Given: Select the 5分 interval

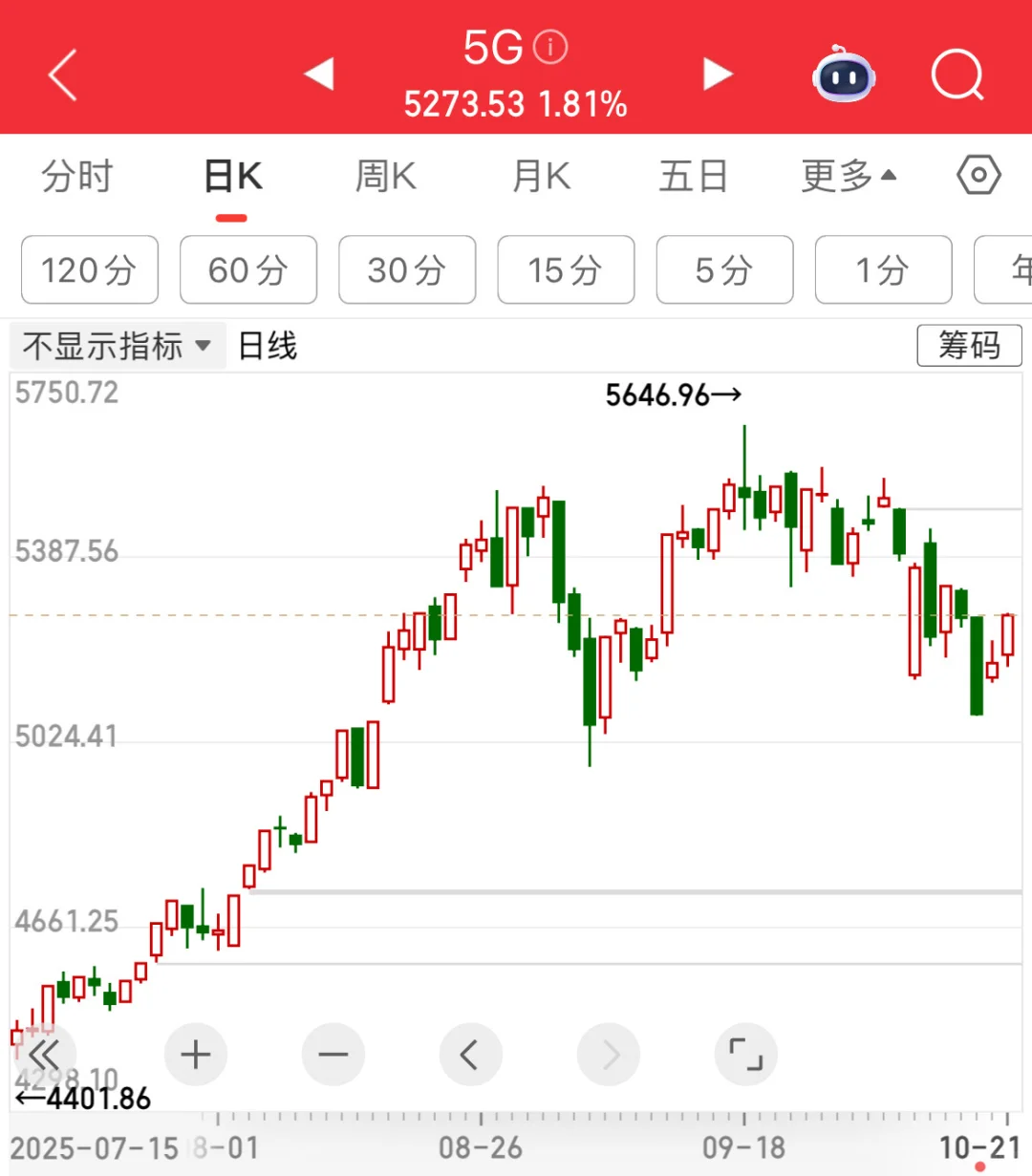Looking at the screenshot, I should pyautogui.click(x=724, y=270).
